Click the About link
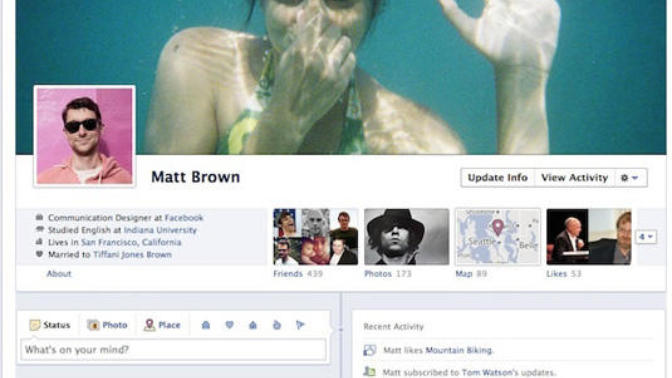The height and width of the screenshot is (378, 672). click(59, 274)
